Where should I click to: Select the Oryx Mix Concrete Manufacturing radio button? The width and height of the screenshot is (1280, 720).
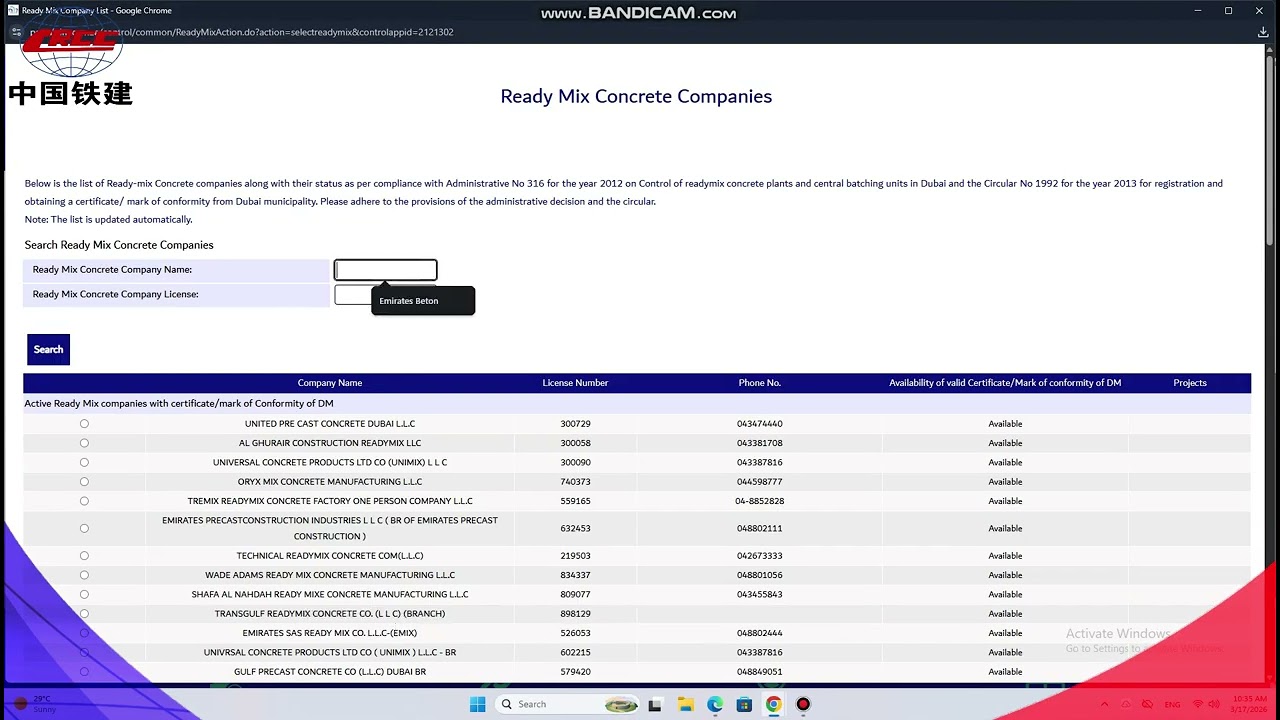(84, 482)
